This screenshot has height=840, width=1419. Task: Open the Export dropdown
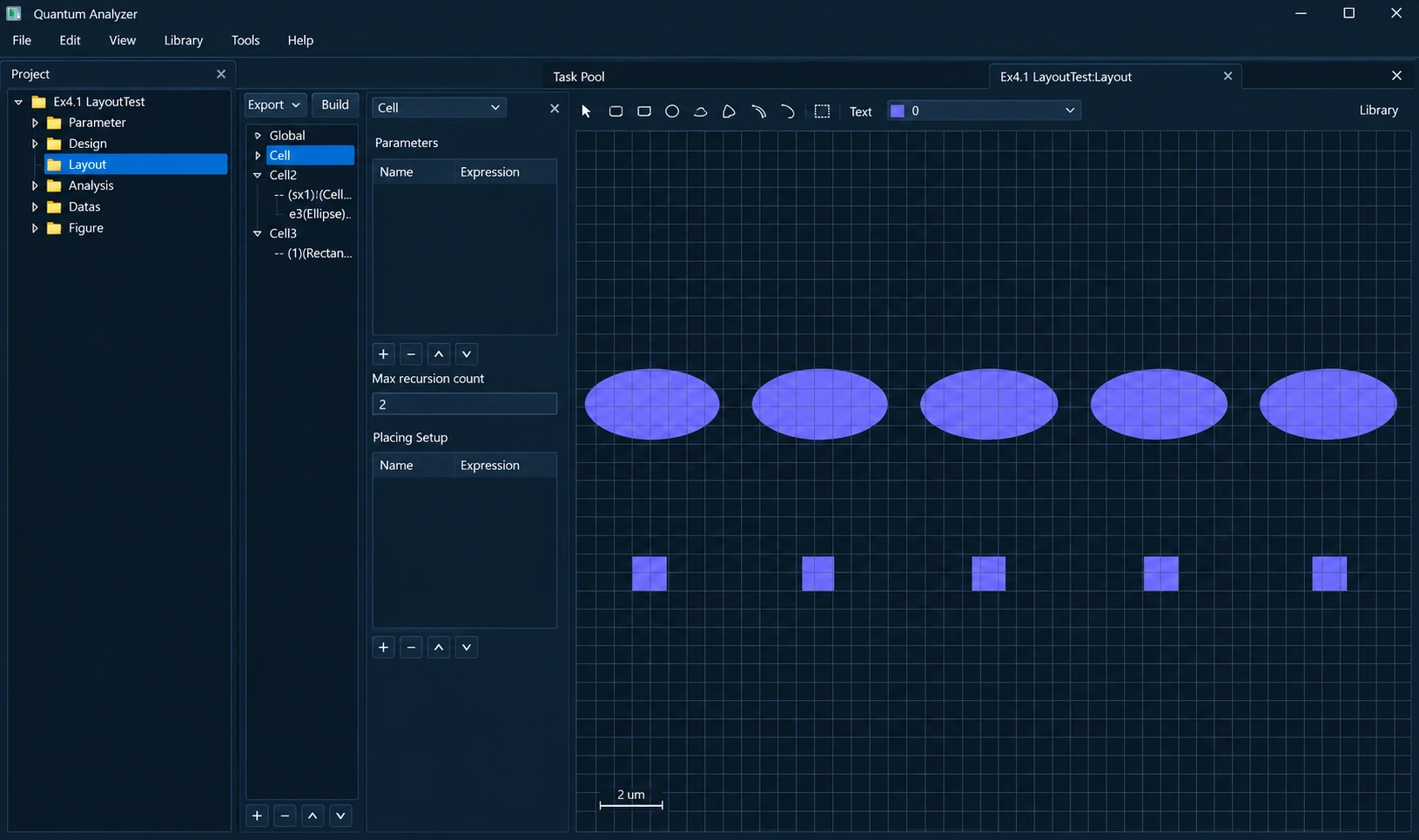point(274,104)
